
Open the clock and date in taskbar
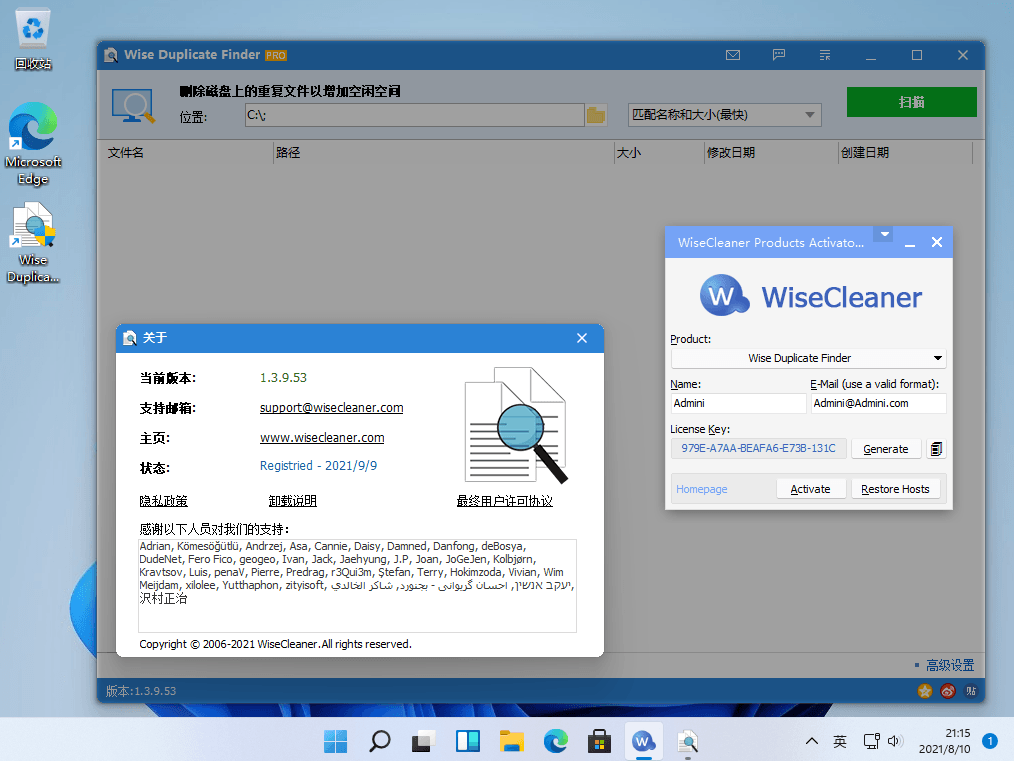(x=944, y=741)
